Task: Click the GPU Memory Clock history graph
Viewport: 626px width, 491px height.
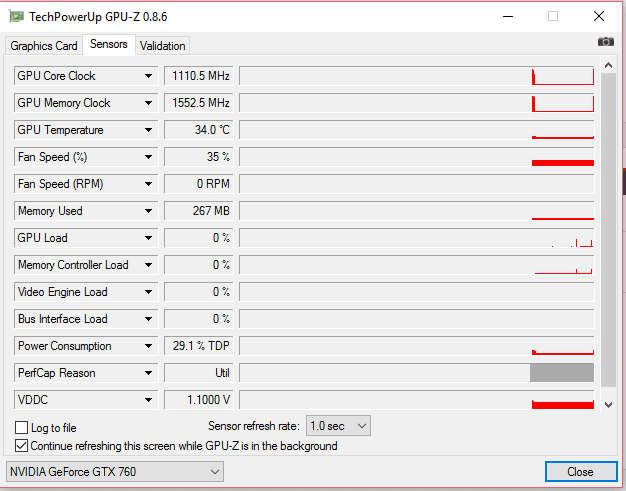Action: point(416,103)
